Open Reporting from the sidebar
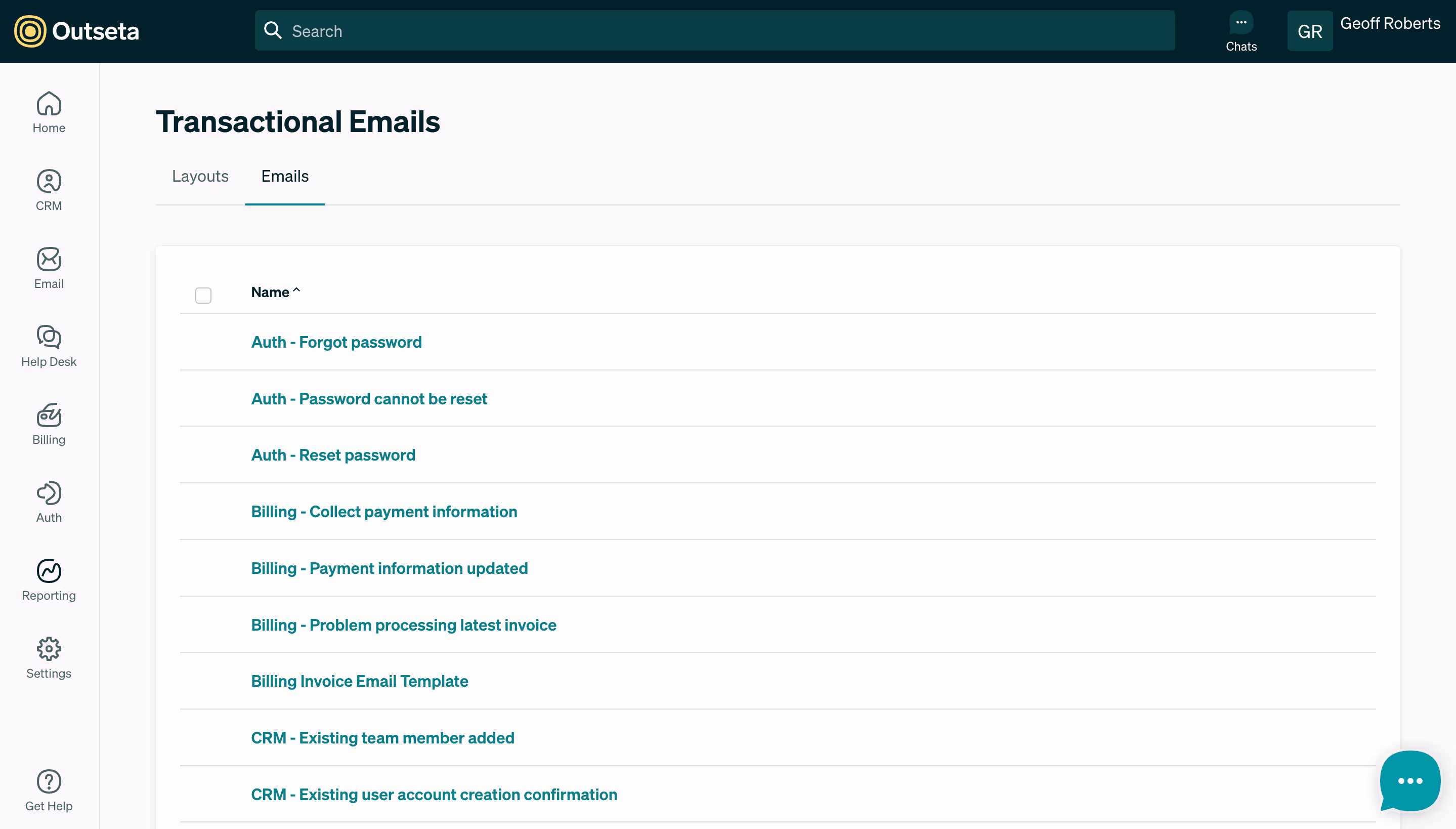This screenshot has width=1456, height=829. click(49, 580)
